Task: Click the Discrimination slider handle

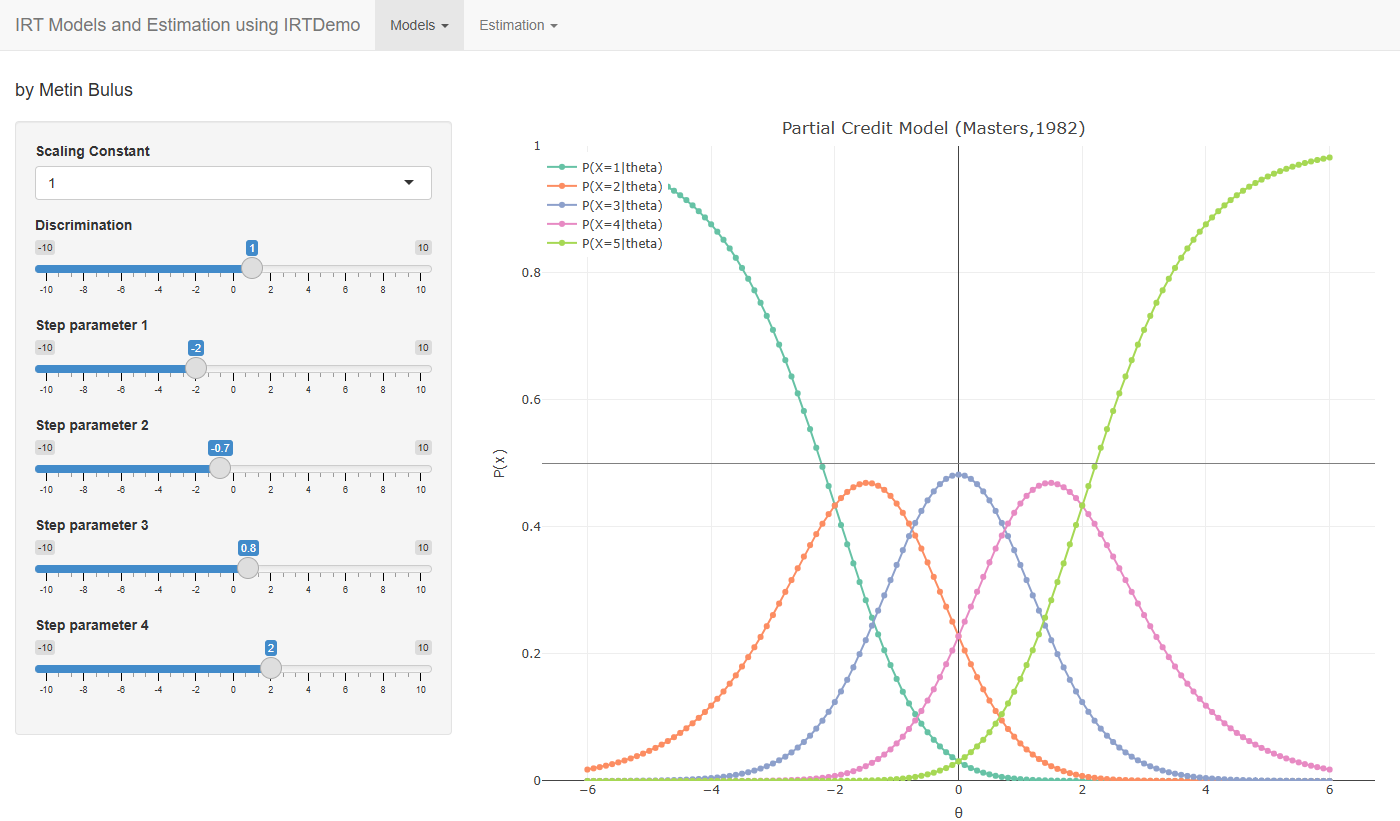Action: (x=252, y=268)
